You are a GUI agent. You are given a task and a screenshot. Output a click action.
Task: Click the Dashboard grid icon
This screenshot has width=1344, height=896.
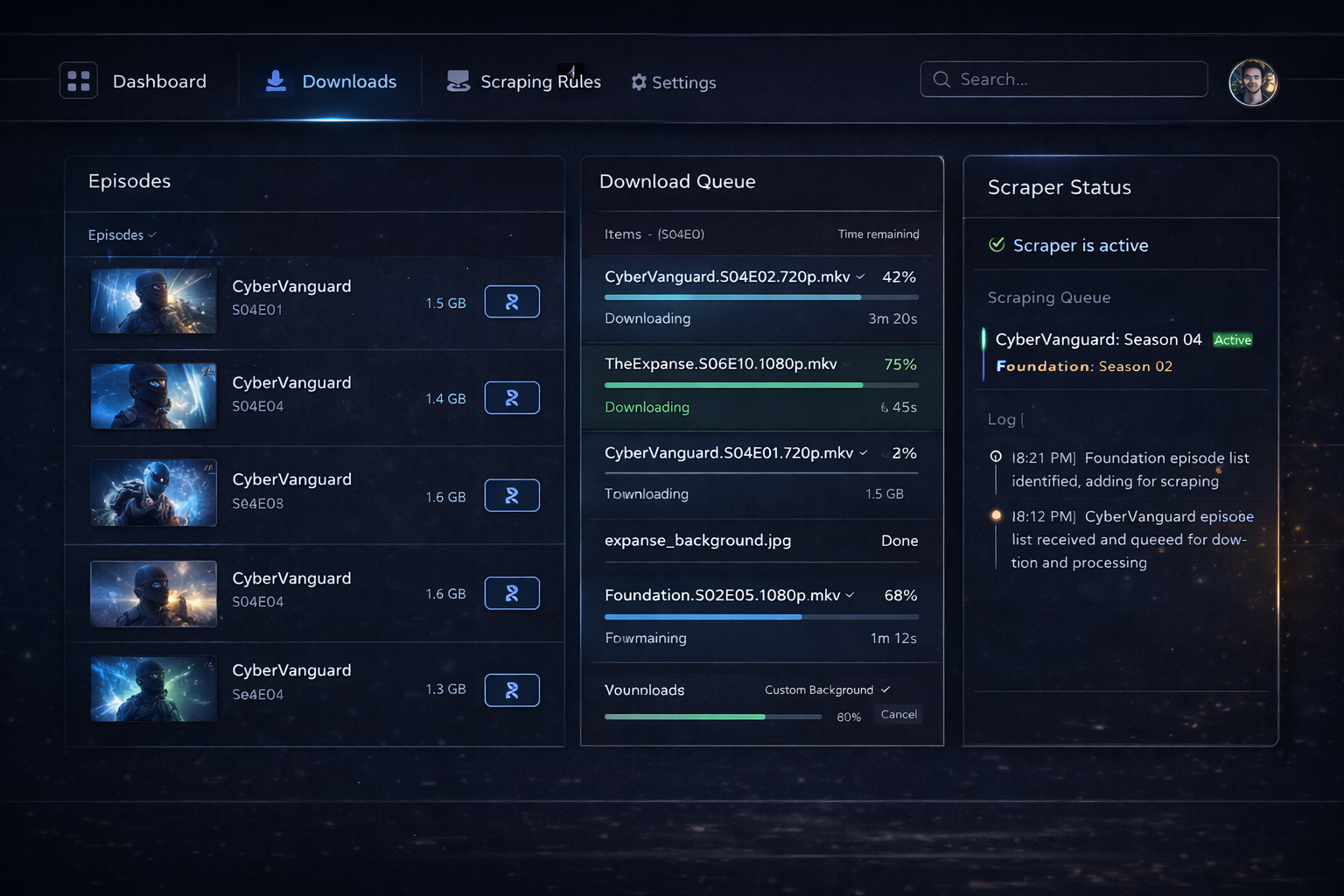tap(79, 81)
